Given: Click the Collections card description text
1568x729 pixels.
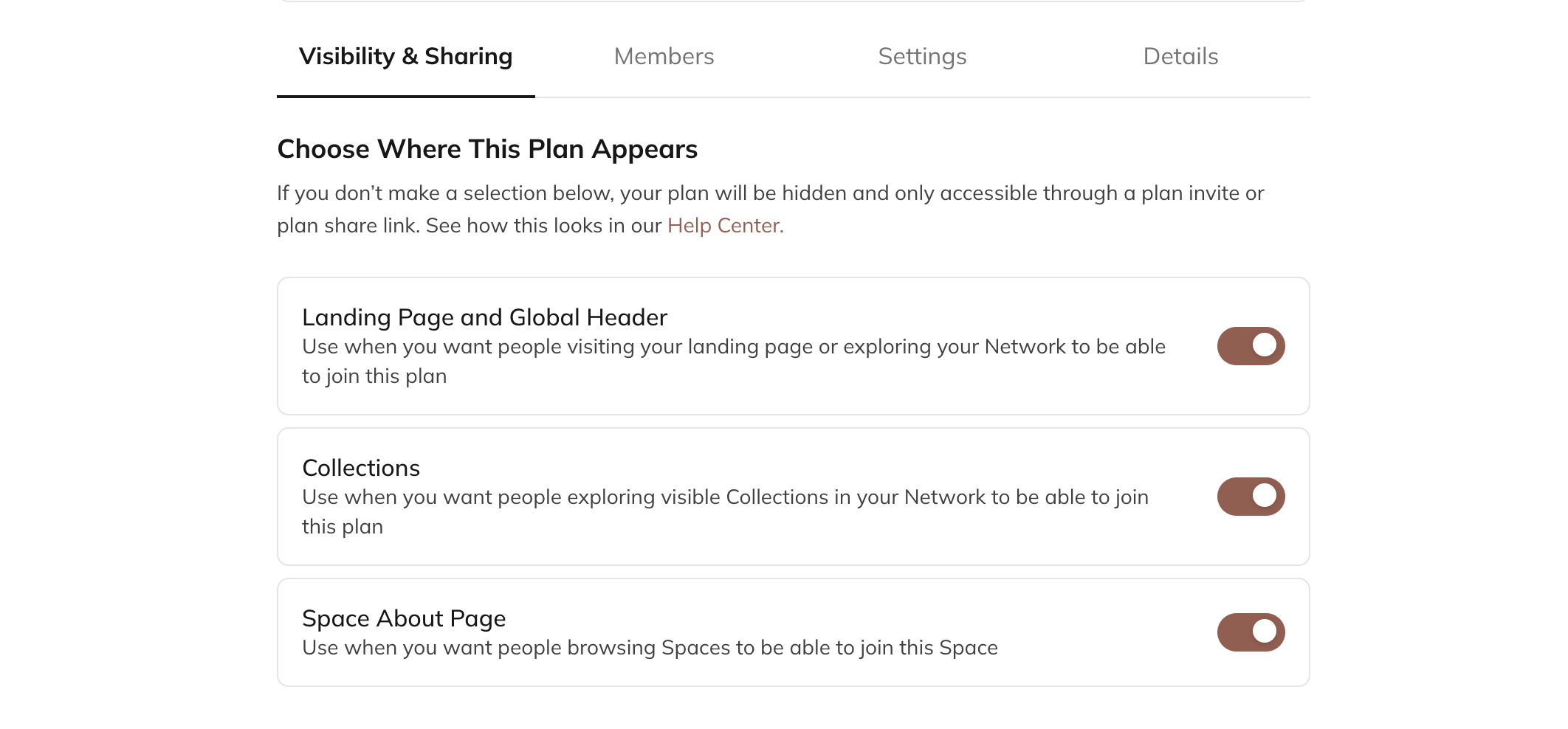Looking at the screenshot, I should [724, 511].
